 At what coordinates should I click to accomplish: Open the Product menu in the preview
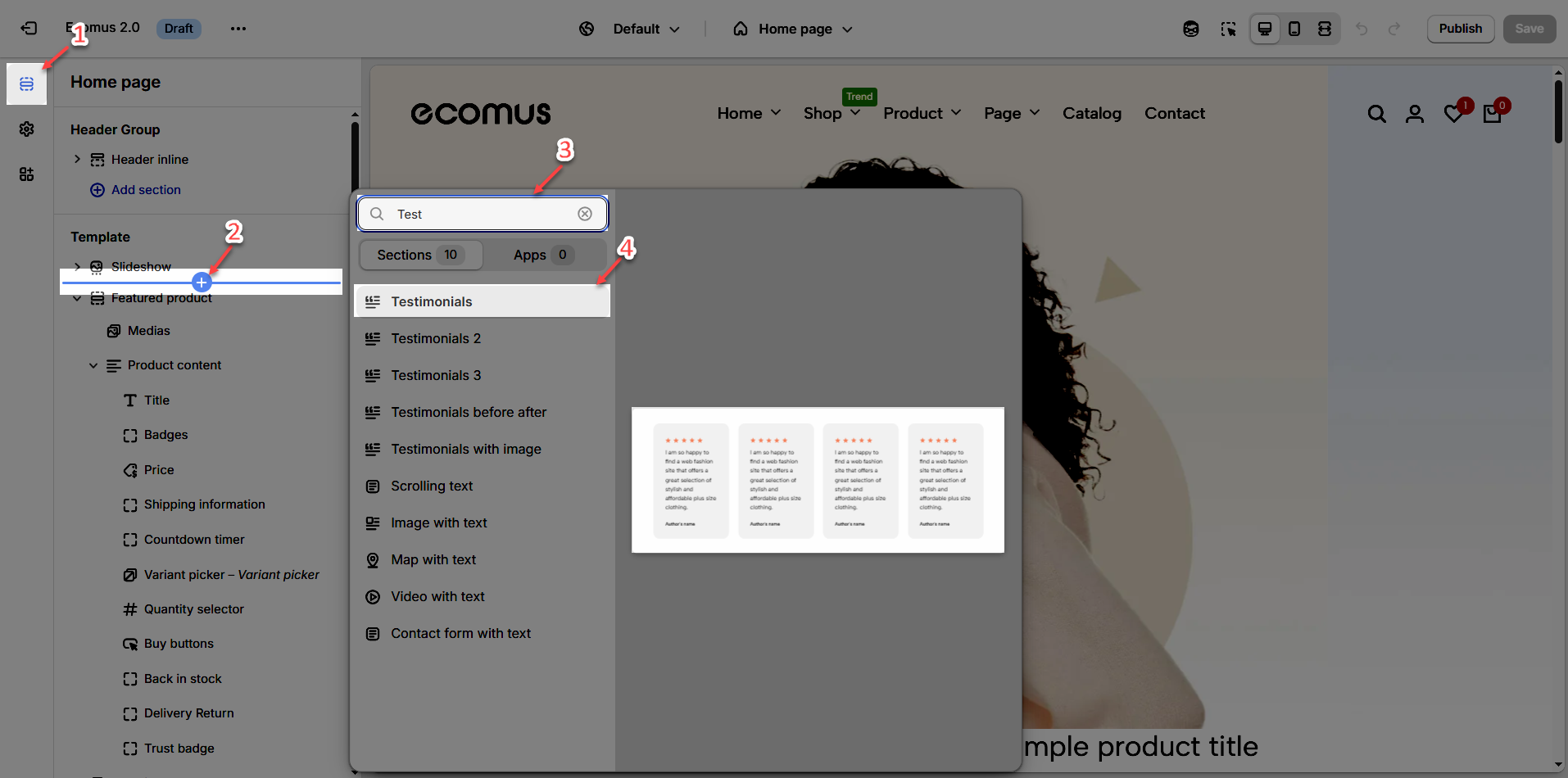click(x=922, y=113)
